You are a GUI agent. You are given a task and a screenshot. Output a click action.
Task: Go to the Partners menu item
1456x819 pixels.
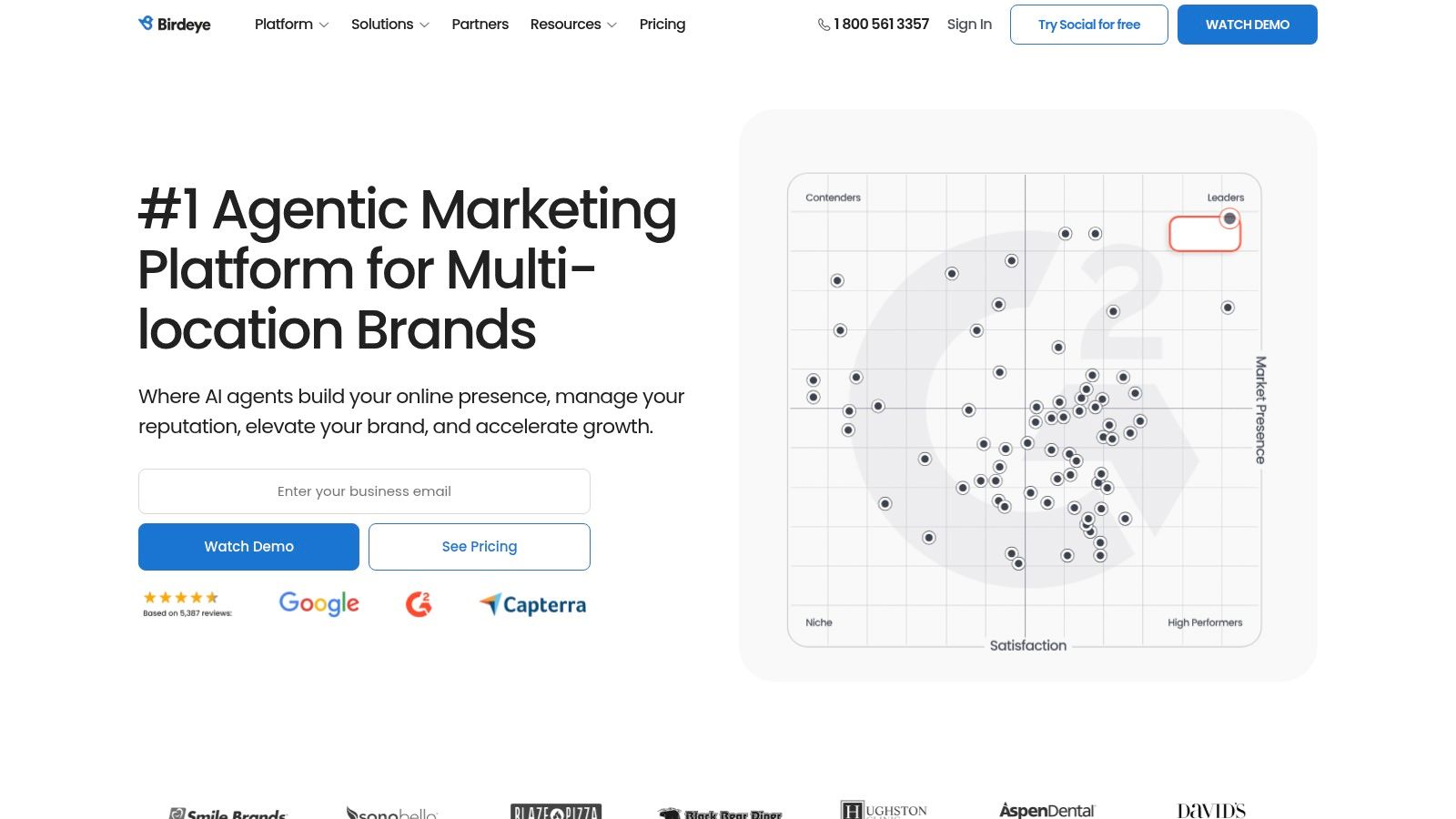480,25
